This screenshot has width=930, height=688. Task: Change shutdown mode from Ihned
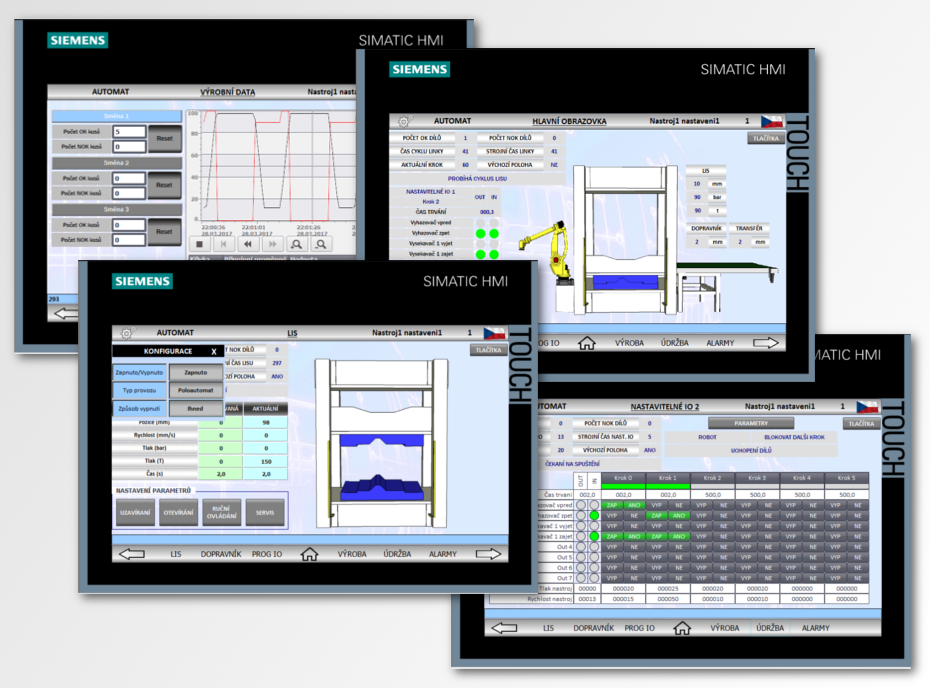[196, 408]
